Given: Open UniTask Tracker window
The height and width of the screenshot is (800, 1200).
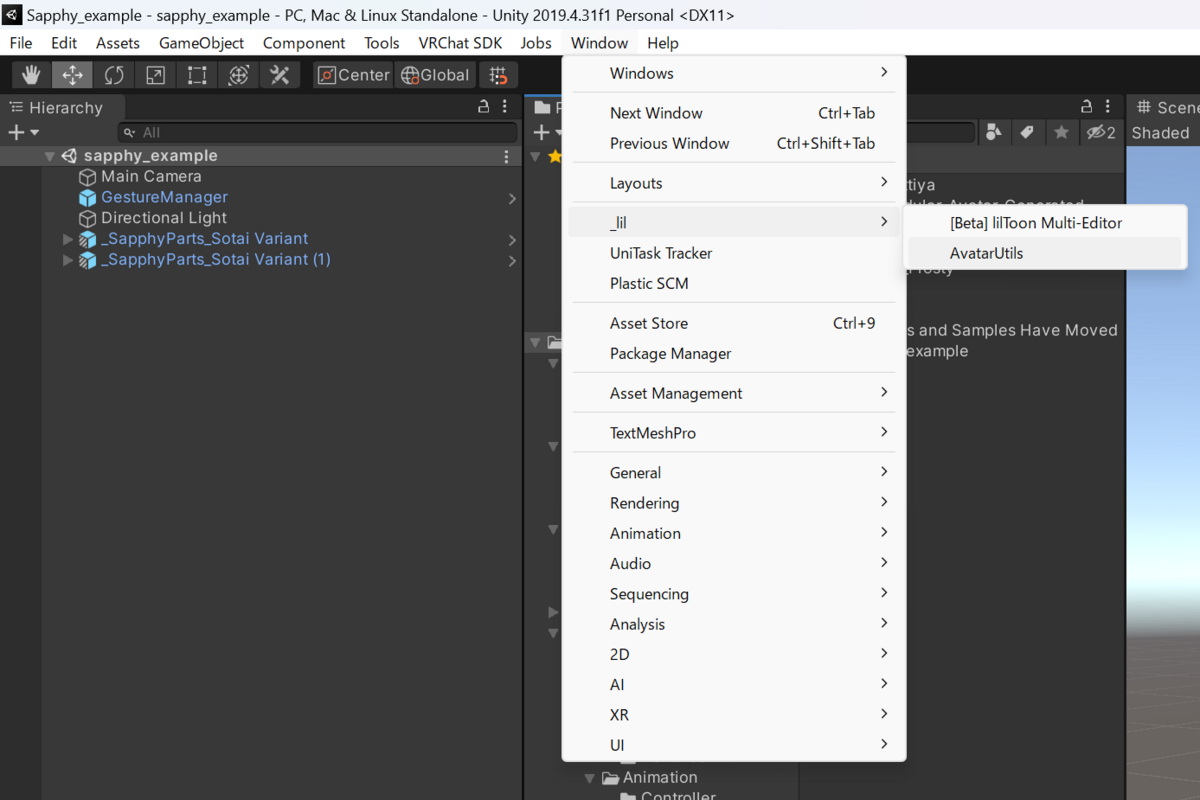Looking at the screenshot, I should click(735, 253).
